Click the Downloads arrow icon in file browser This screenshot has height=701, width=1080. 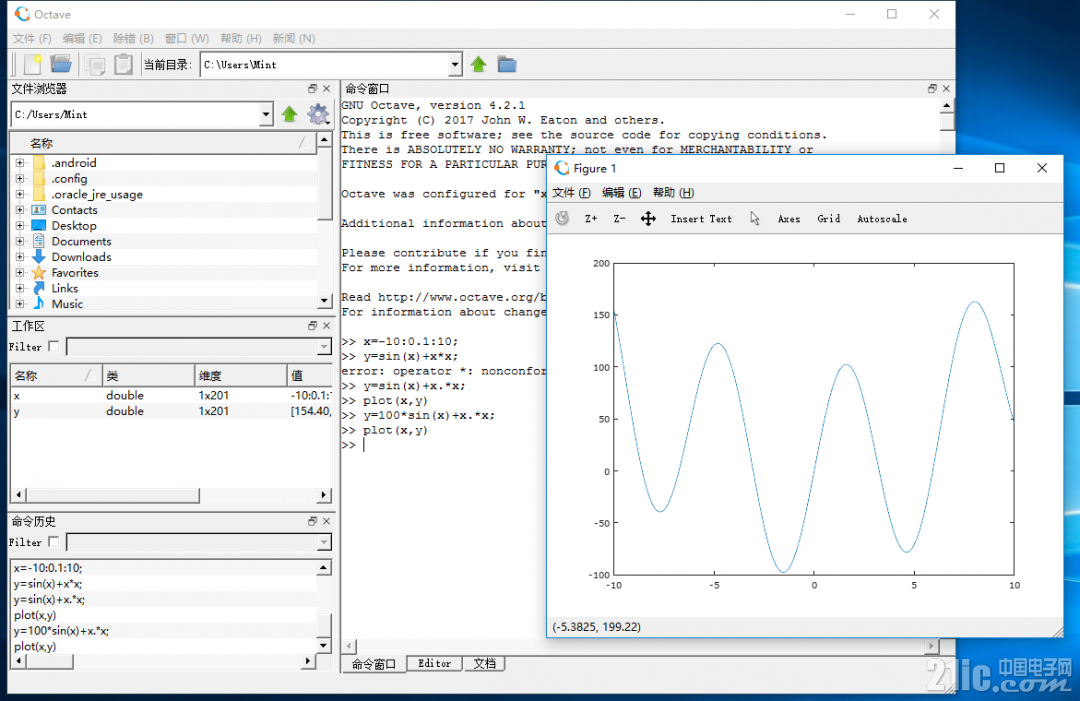click(39, 257)
